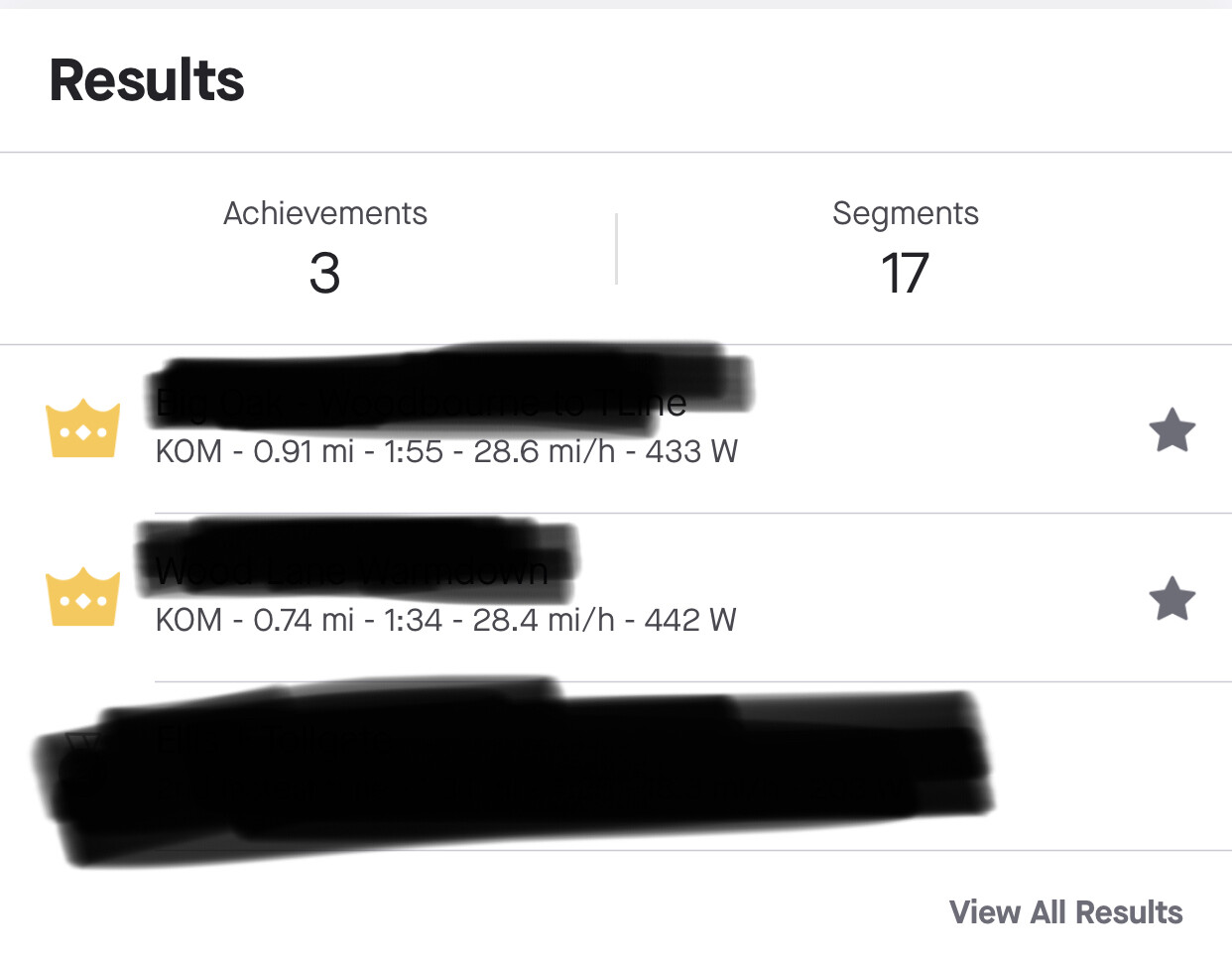The height and width of the screenshot is (962, 1232).
Task: Click the 433 W power value
Action: 691,452
